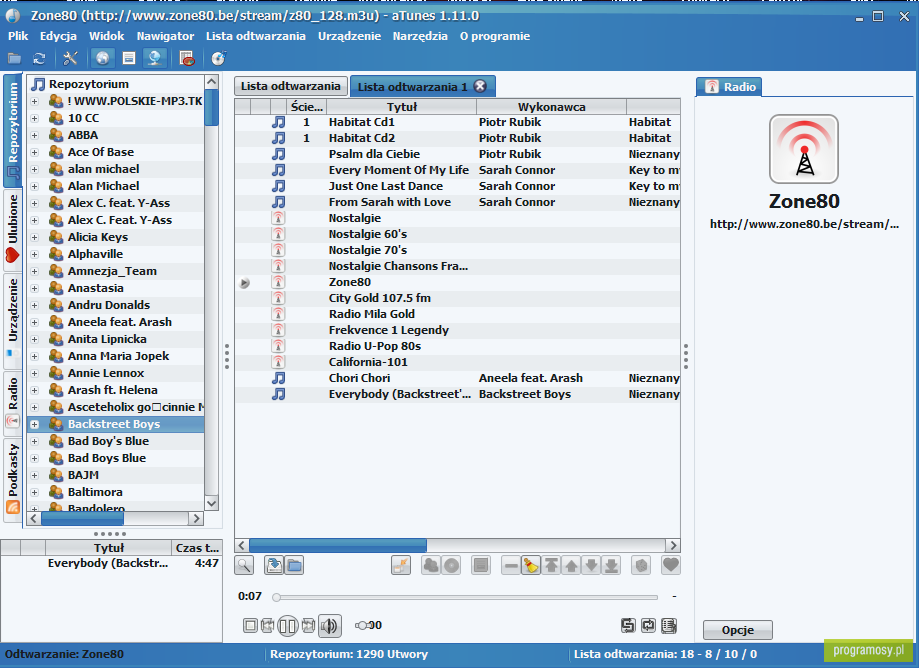Click the playback progress seek slider
919x668 pixels.
tap(467, 597)
